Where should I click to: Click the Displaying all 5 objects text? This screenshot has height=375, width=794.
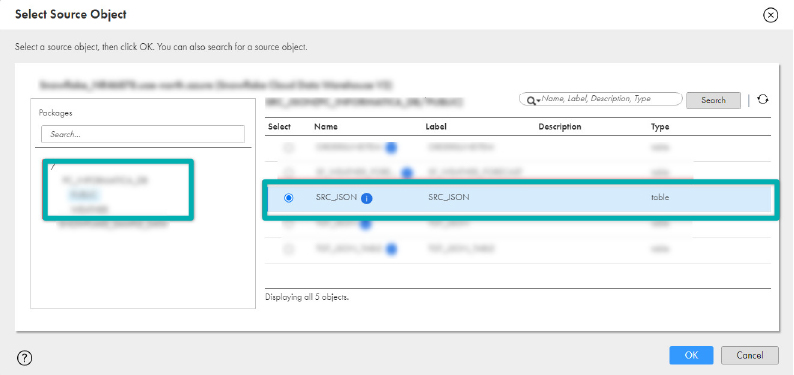coord(307,297)
